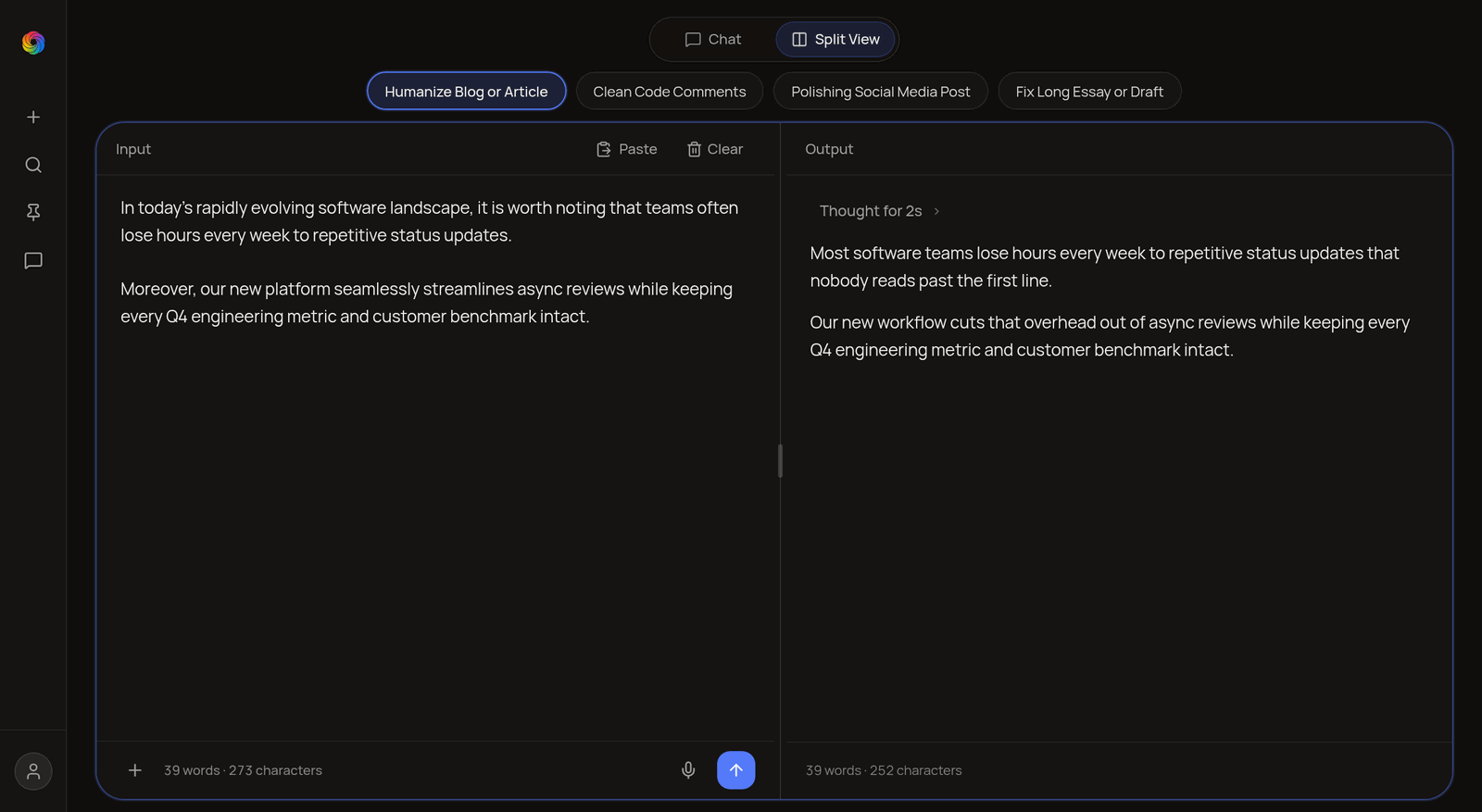Image resolution: width=1482 pixels, height=812 pixels.
Task: Click the Output panel label
Action: point(829,149)
